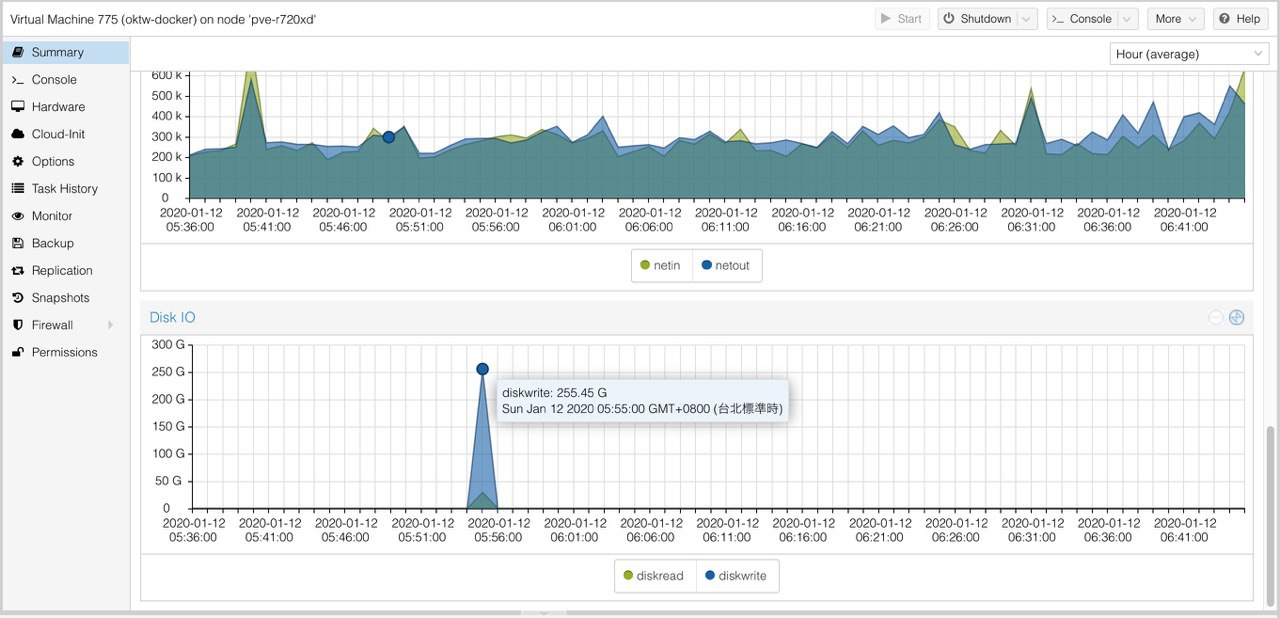Click the vertical scrollbar thumb
The image size is (1280, 618).
coord(1271,516)
